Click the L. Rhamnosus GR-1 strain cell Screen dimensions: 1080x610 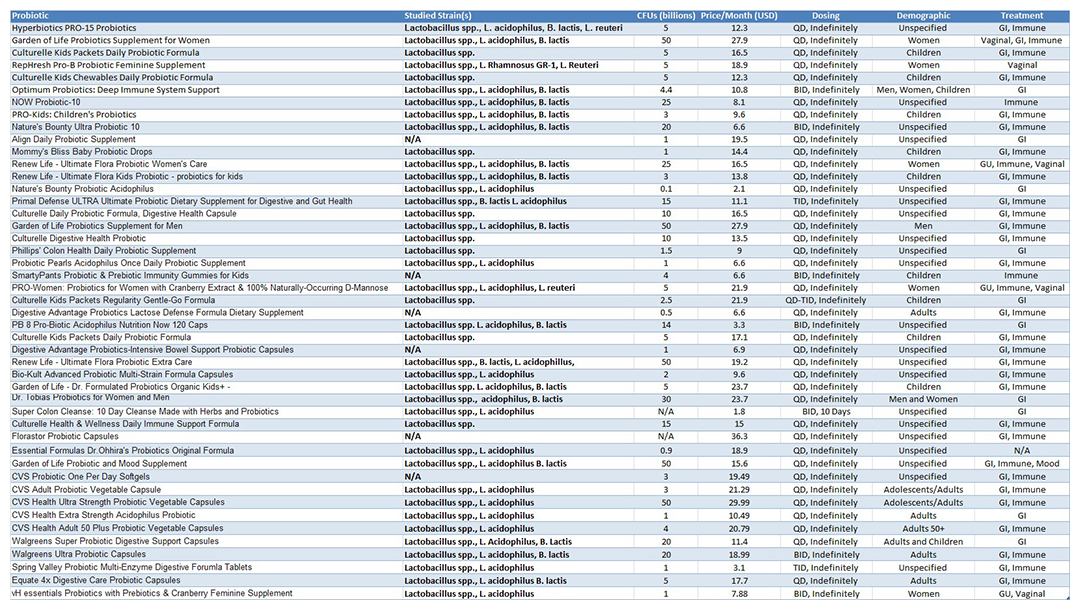[x=501, y=65]
